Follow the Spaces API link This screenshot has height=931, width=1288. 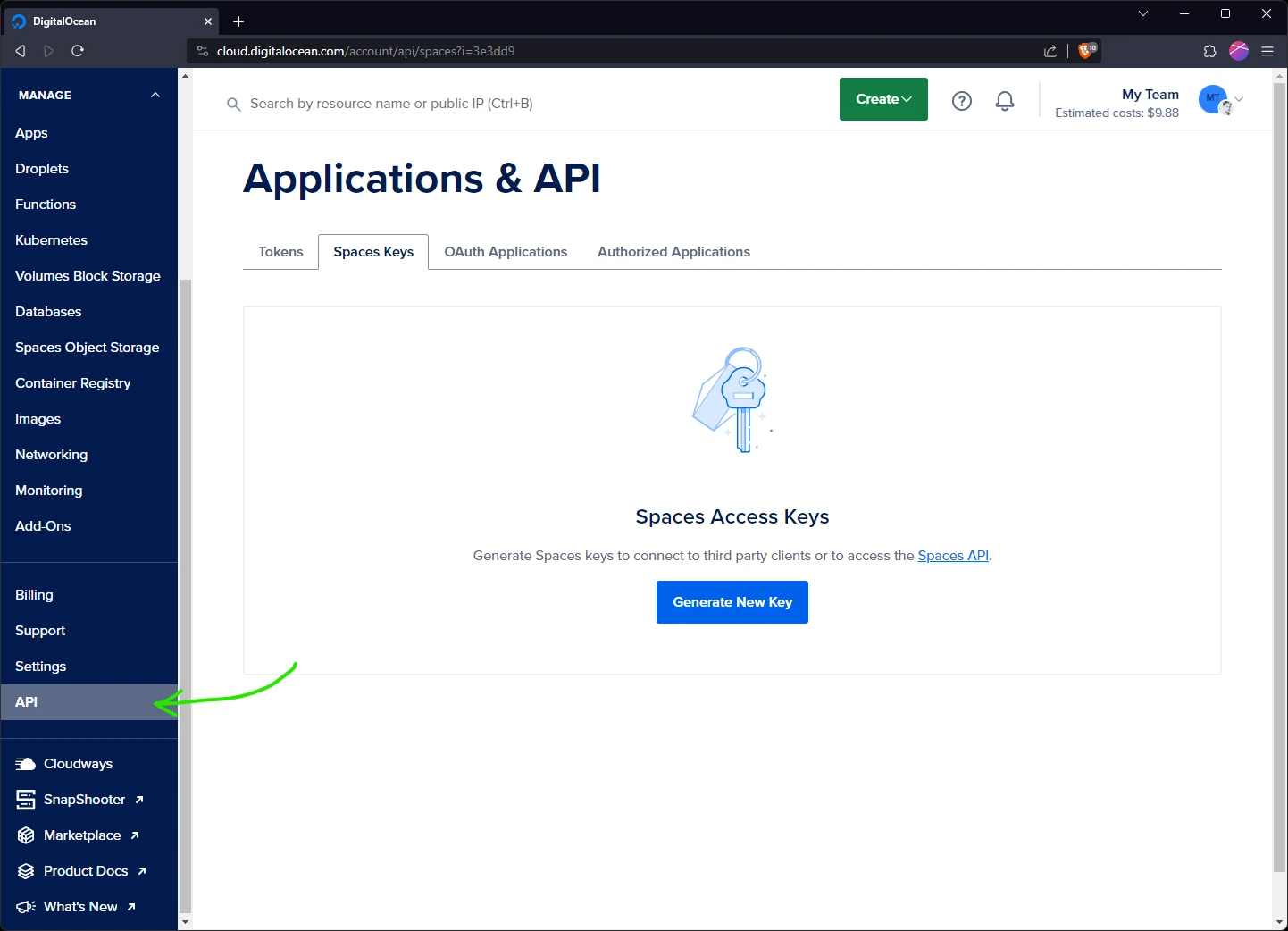(x=952, y=555)
